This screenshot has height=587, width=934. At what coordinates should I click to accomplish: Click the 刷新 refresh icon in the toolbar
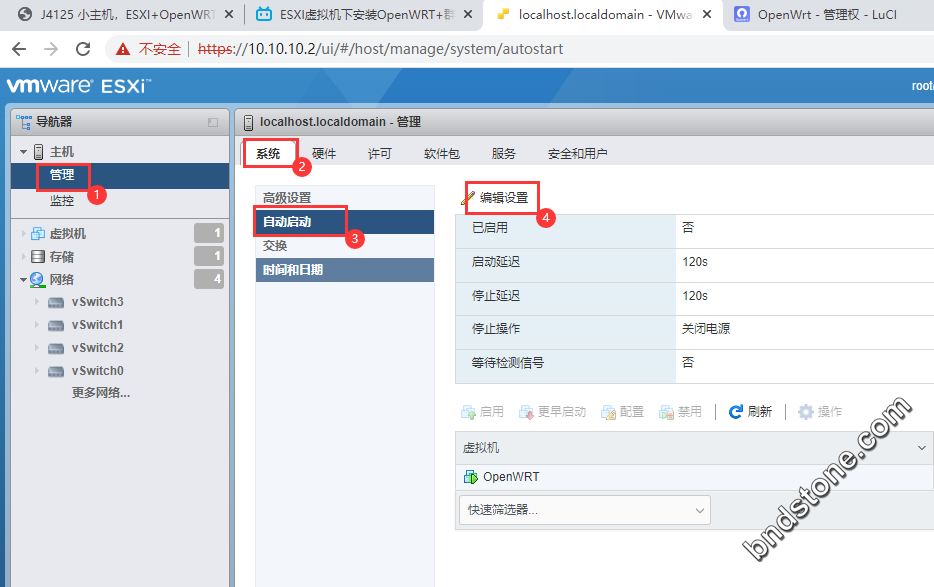(x=736, y=412)
